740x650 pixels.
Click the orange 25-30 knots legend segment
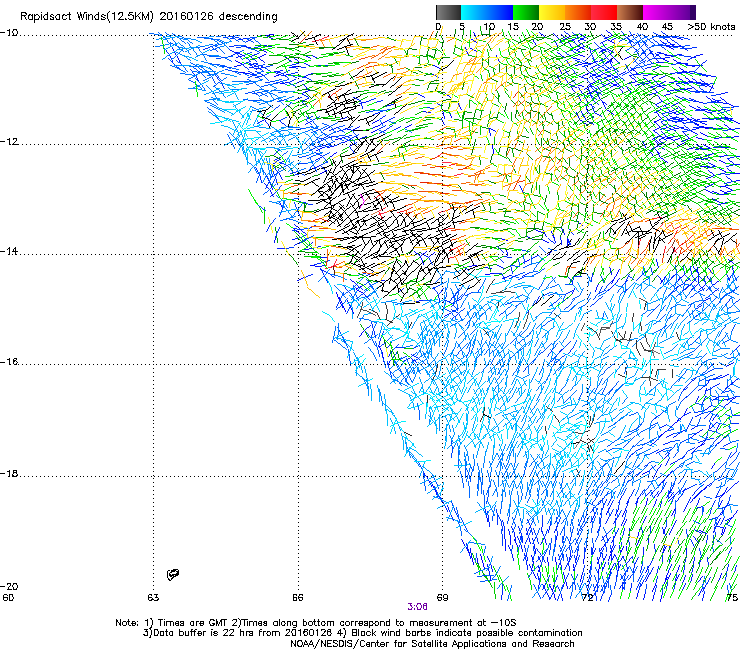[x=578, y=12]
